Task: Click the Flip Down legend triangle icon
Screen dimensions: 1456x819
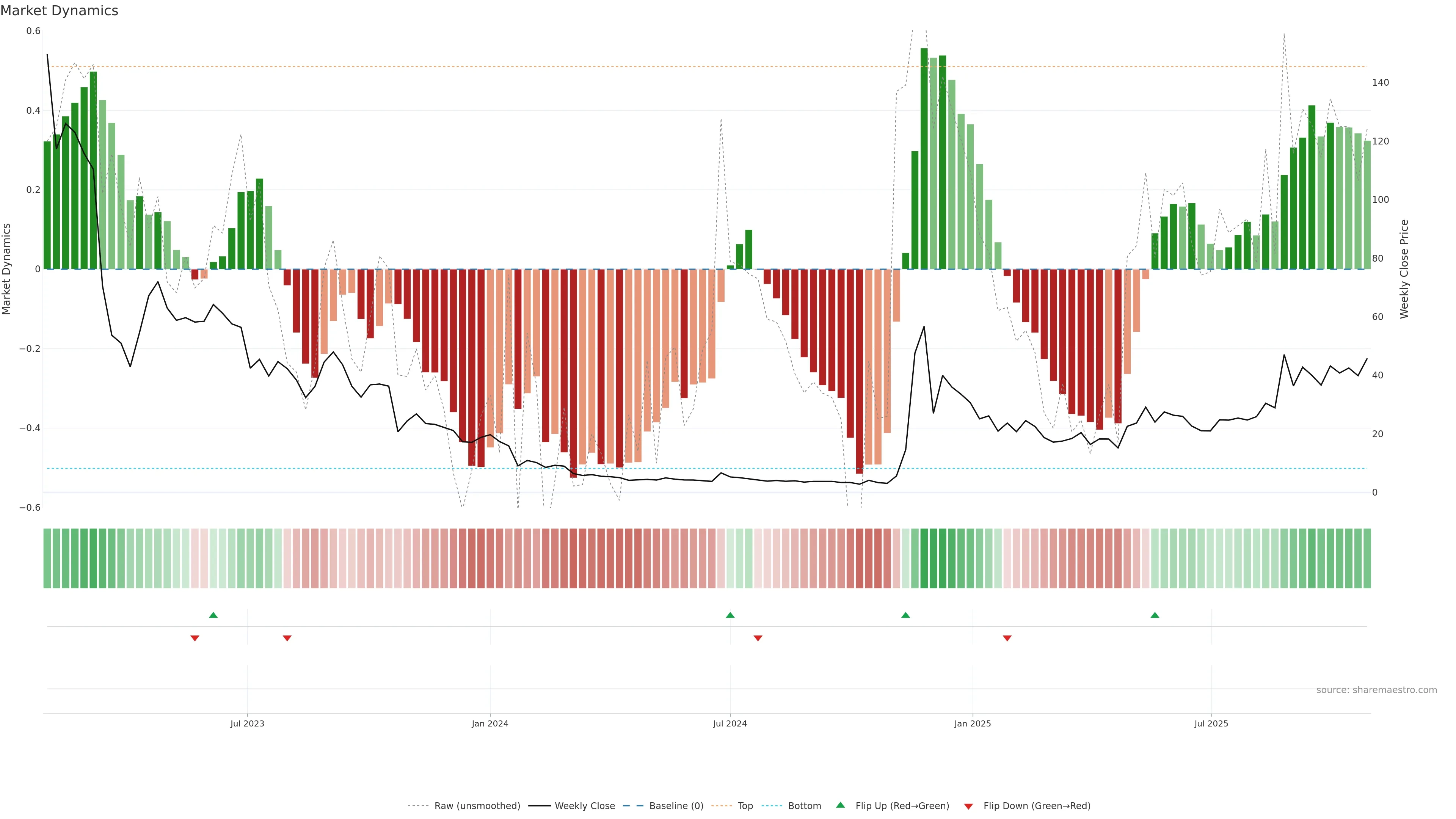Action: coord(968,806)
